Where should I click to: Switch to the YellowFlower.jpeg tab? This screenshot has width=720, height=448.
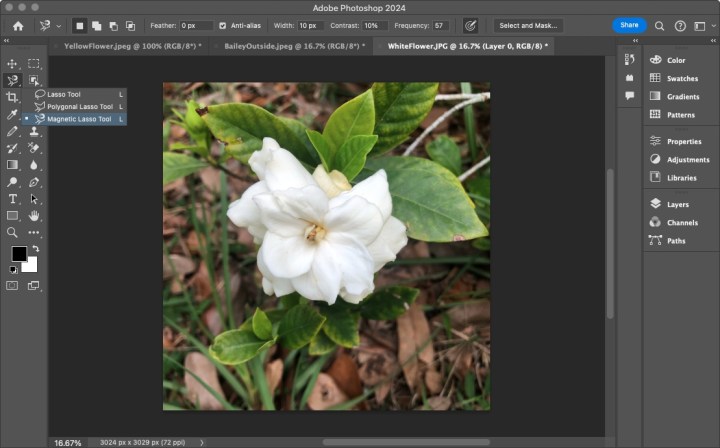tap(130, 46)
